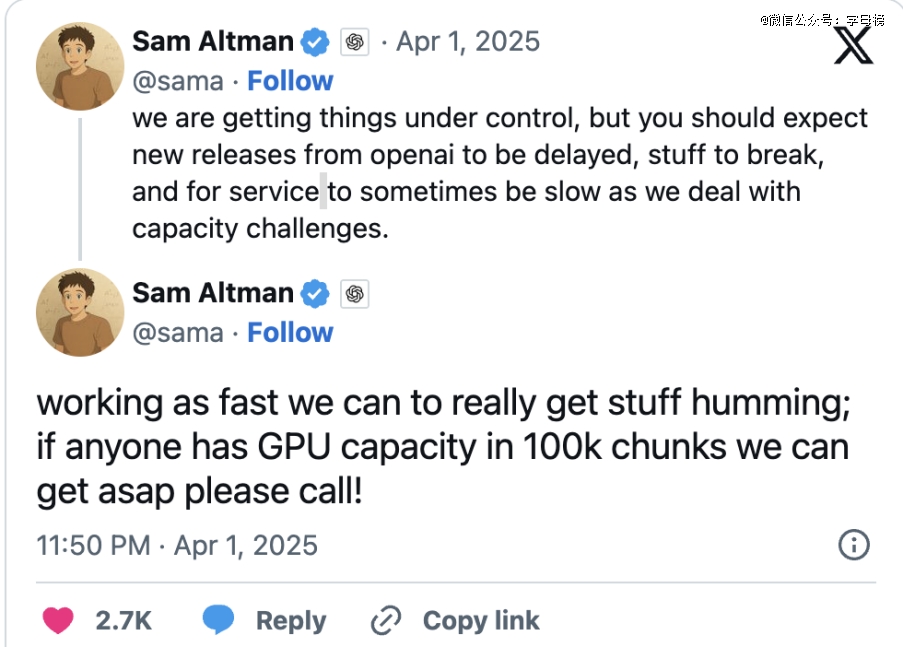Click the chain link copy icon
This screenshot has height=647, width=903.
click(385, 620)
